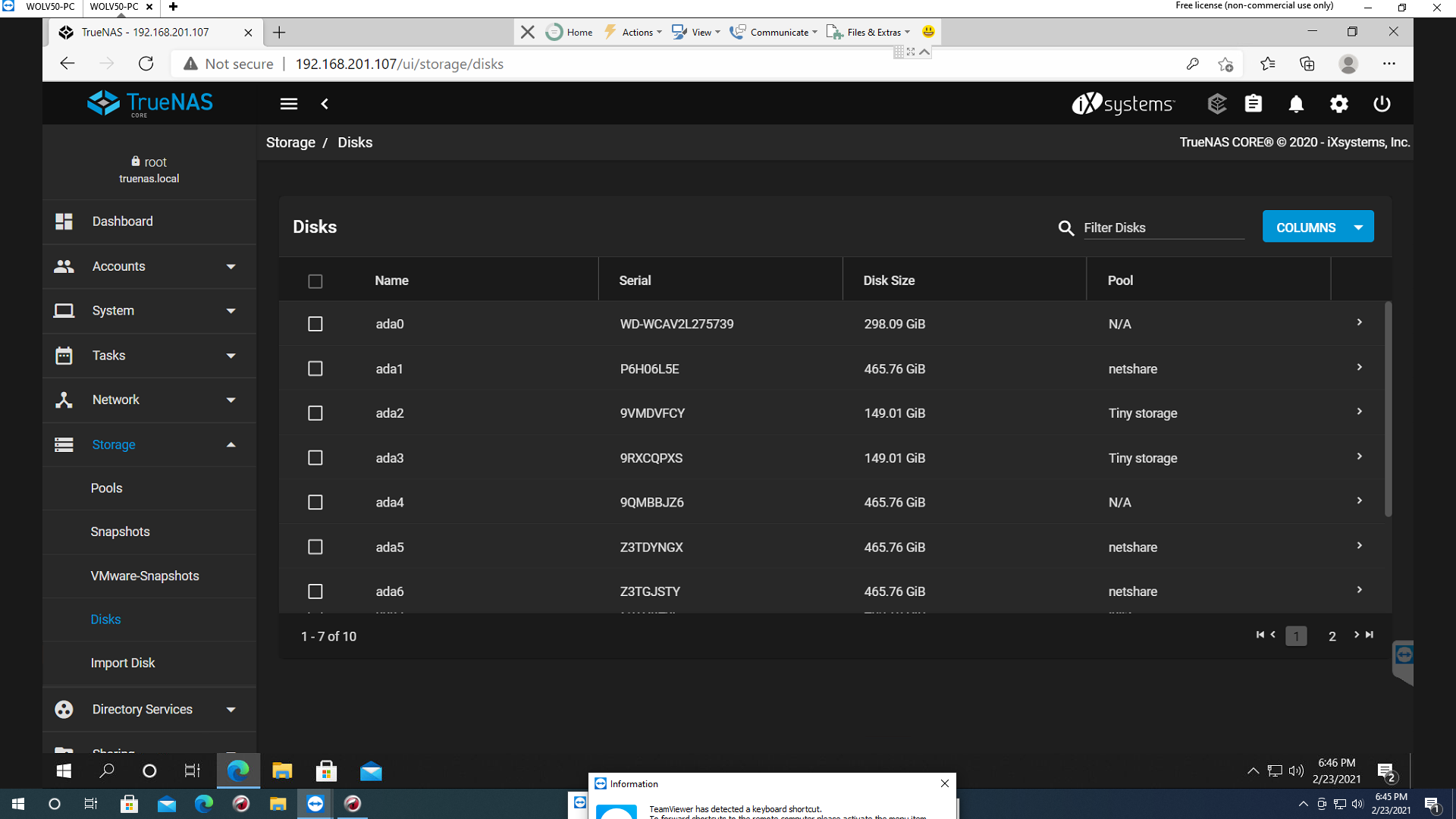Sort by the Name column header

391,281
